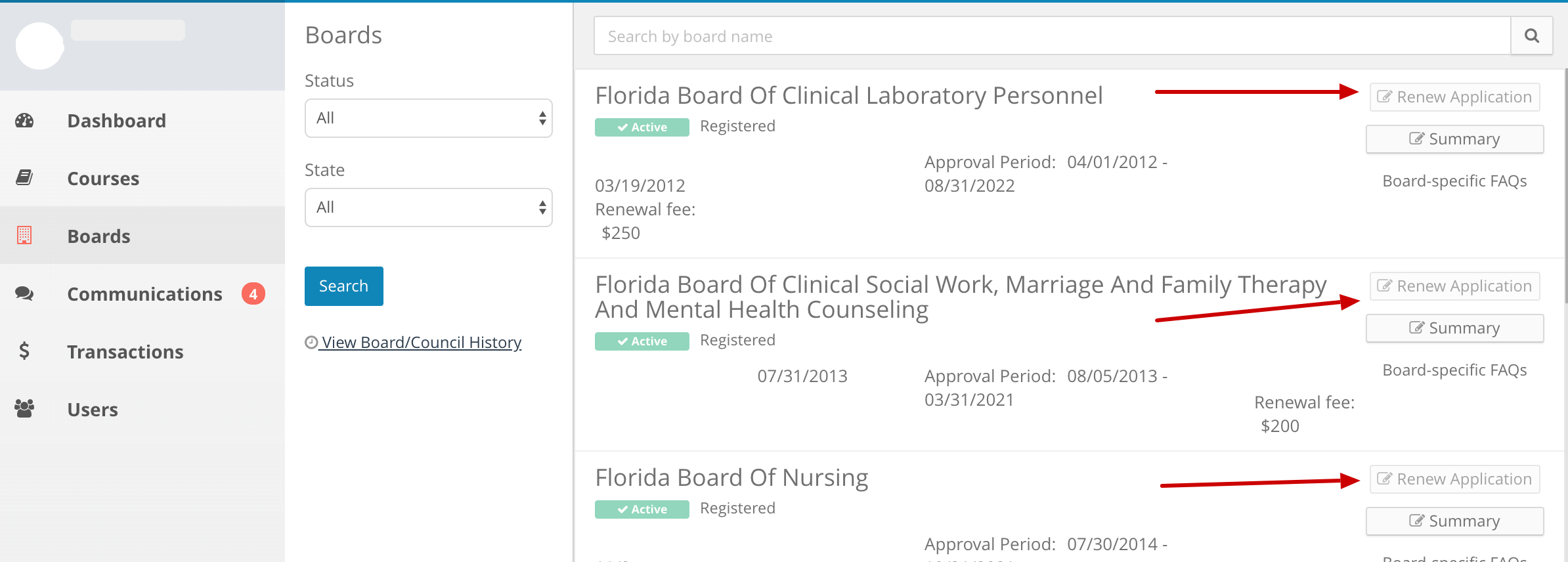
Task: Renew application for Clinical Laboratory Personnel board
Action: pyautogui.click(x=1454, y=97)
